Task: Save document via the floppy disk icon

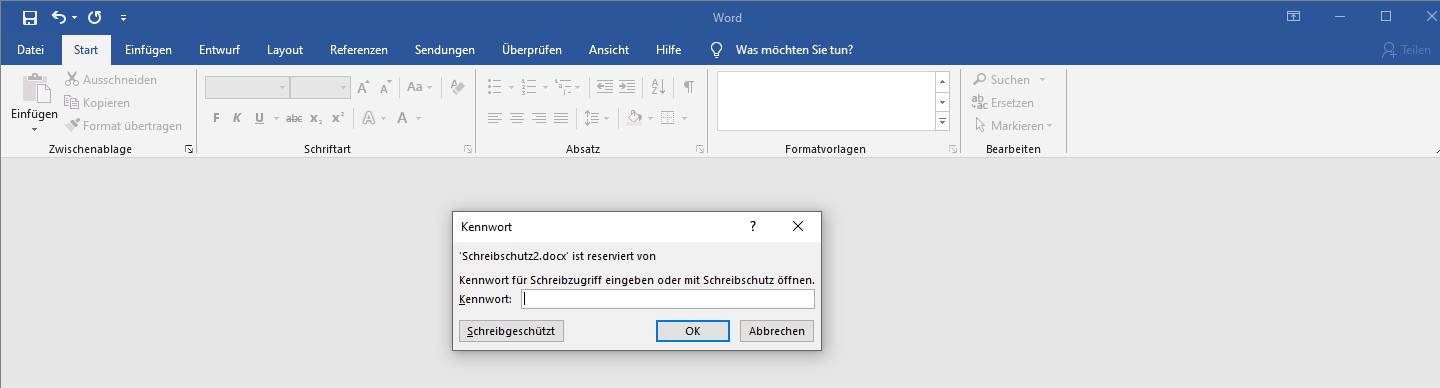Action: pos(29,17)
